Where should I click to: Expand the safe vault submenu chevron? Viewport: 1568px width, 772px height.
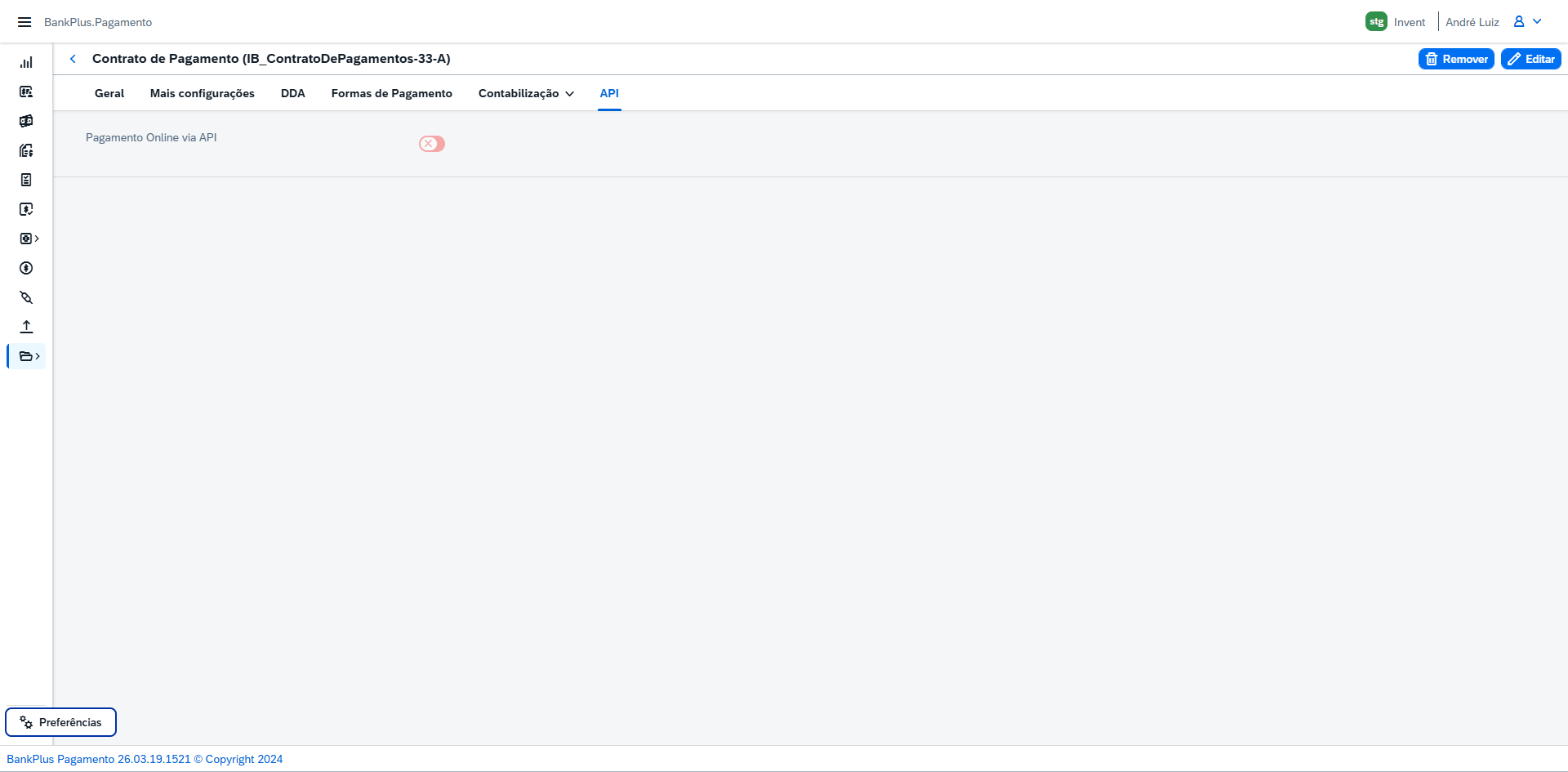point(37,239)
